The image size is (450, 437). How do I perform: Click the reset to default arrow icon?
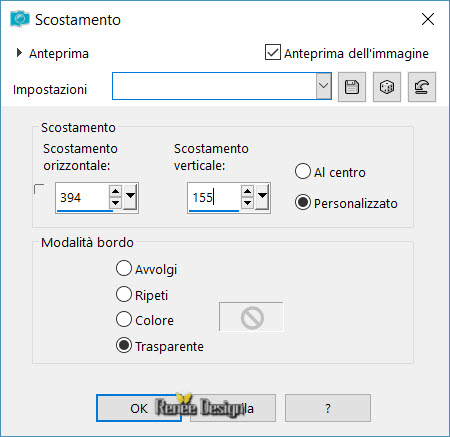coord(422,87)
